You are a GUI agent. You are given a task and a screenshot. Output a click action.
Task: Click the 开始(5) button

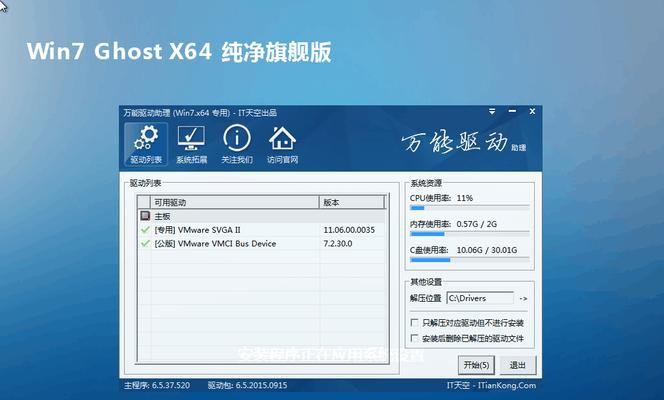[476, 365]
